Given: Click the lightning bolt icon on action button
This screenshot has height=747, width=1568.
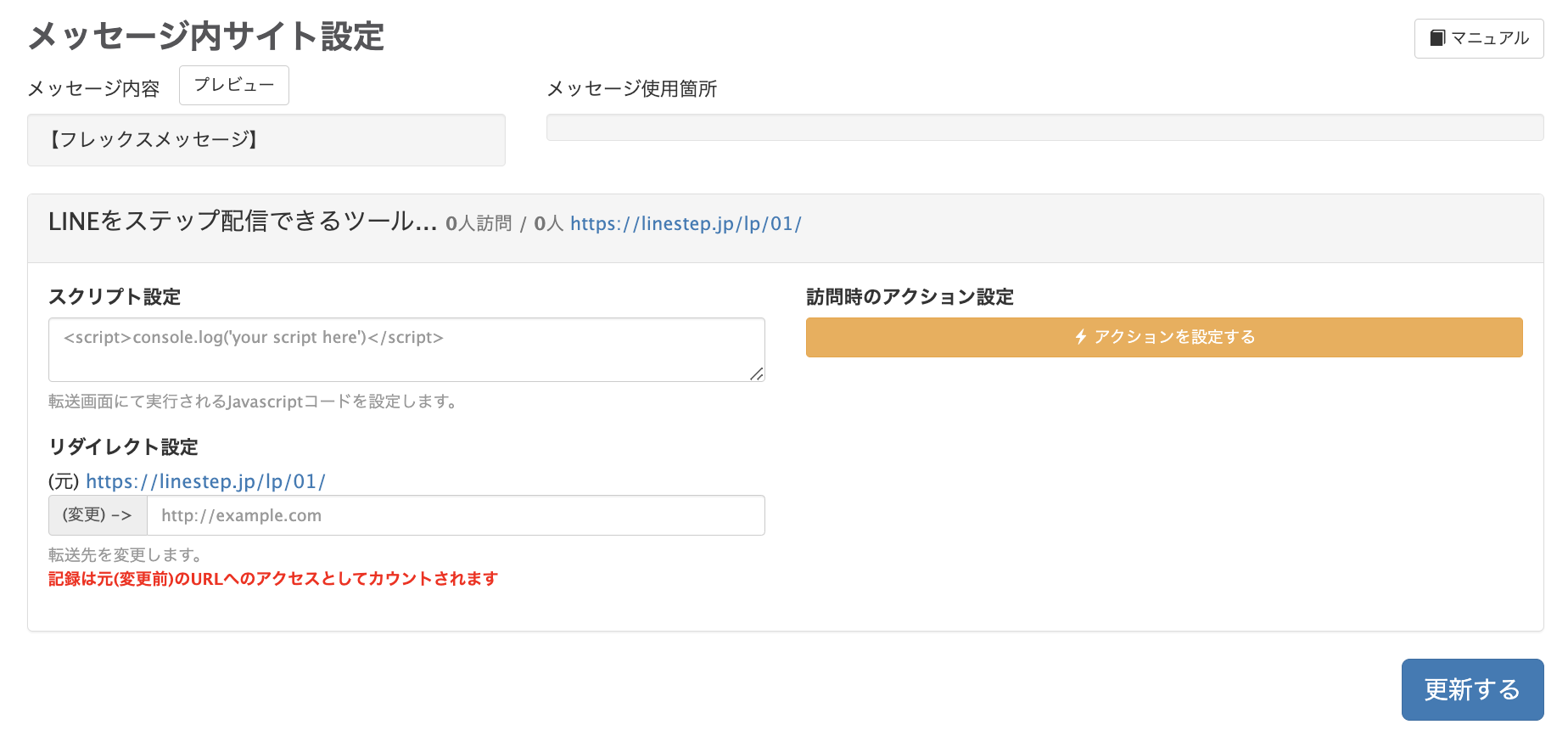Looking at the screenshot, I should (1081, 337).
